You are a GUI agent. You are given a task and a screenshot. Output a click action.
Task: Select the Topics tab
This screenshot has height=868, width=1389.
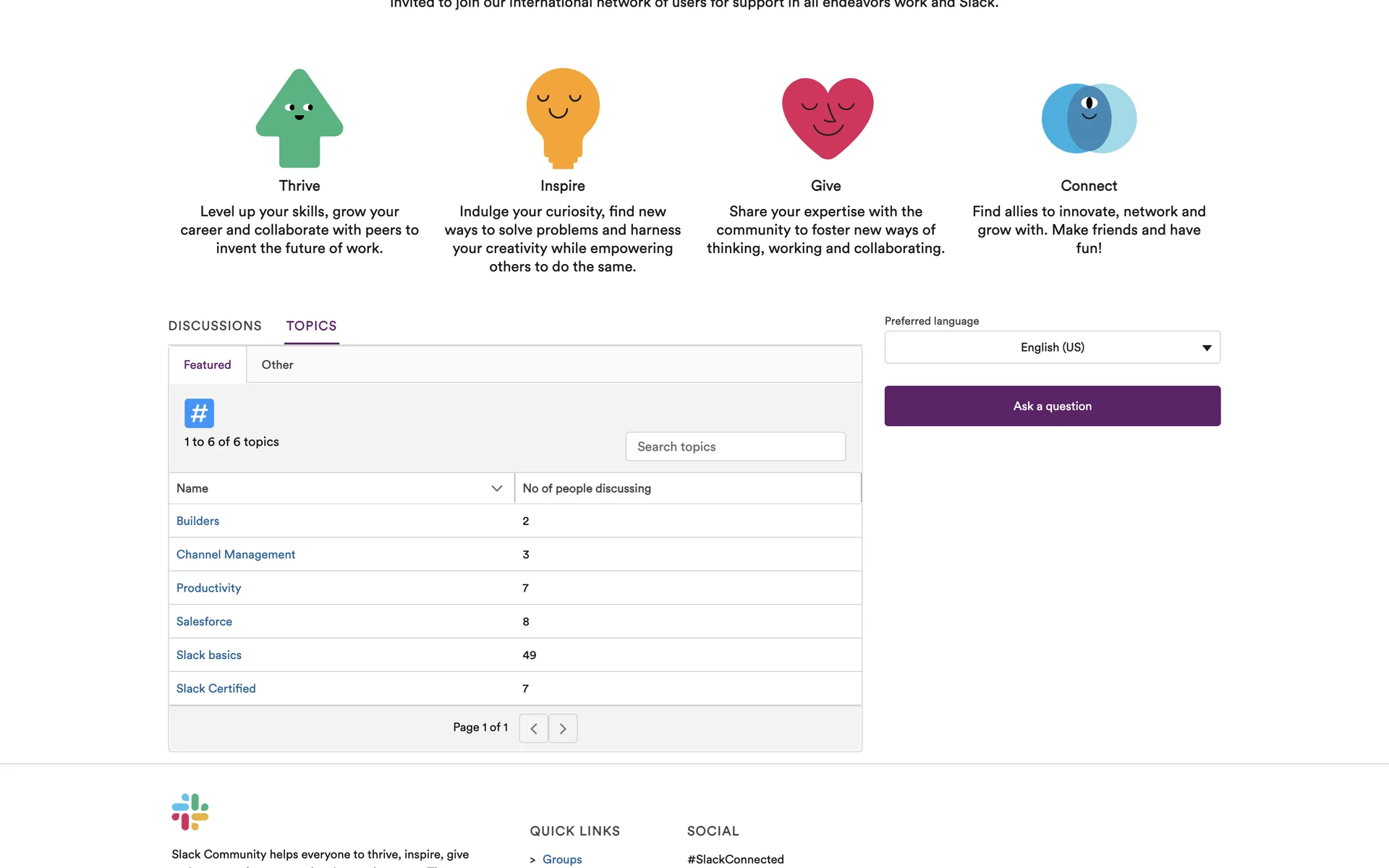point(311,325)
